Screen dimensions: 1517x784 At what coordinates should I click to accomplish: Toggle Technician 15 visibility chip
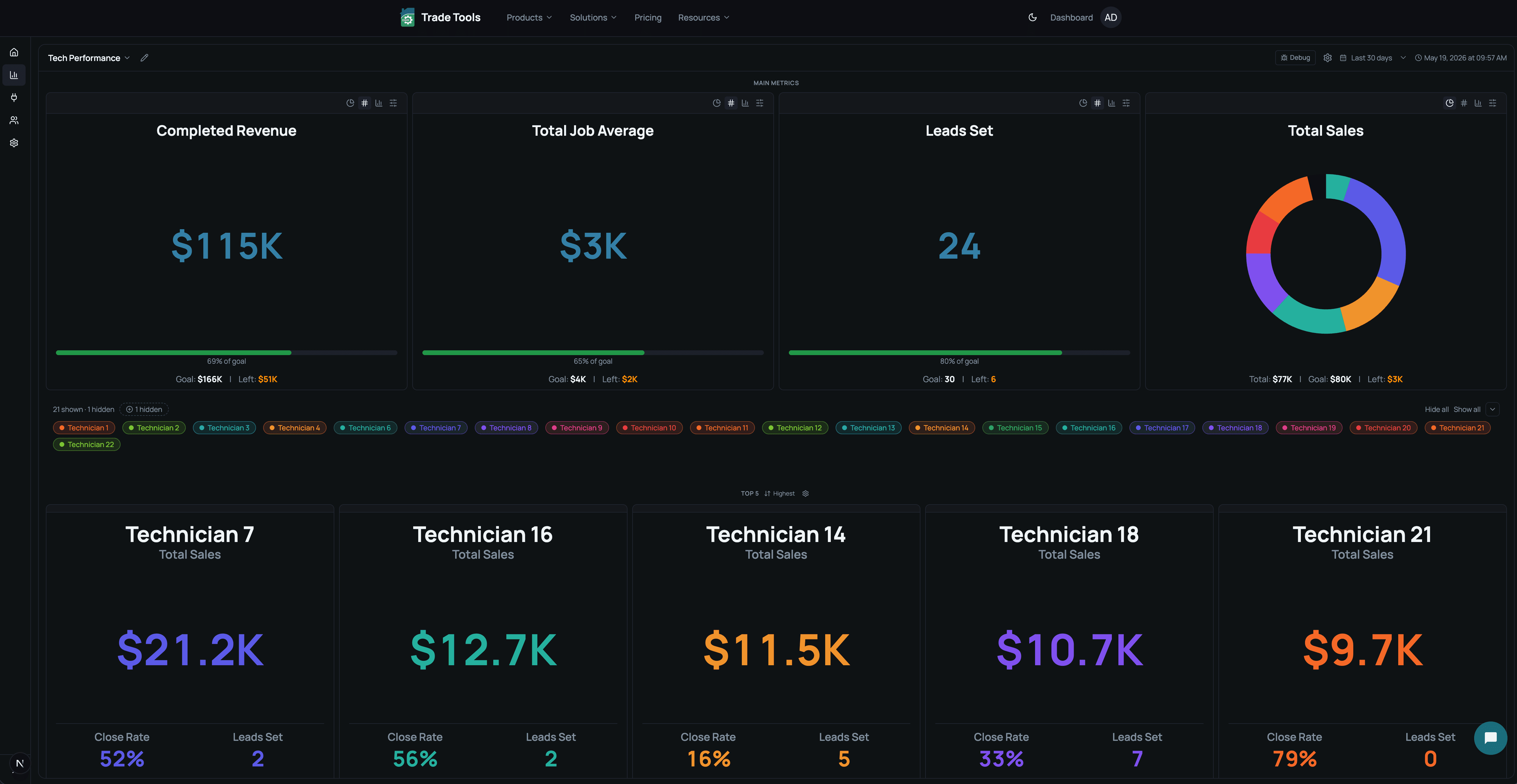[1015, 428]
